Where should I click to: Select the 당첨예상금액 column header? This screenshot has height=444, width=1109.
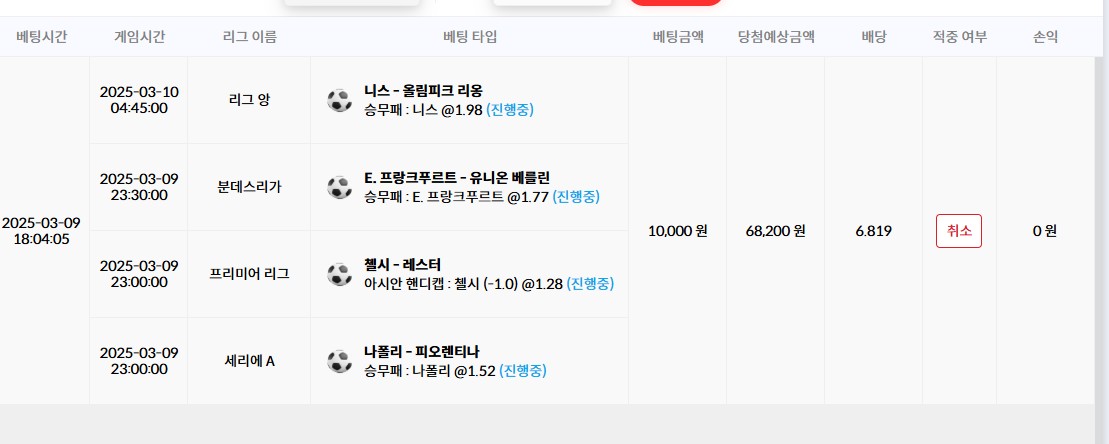[775, 37]
